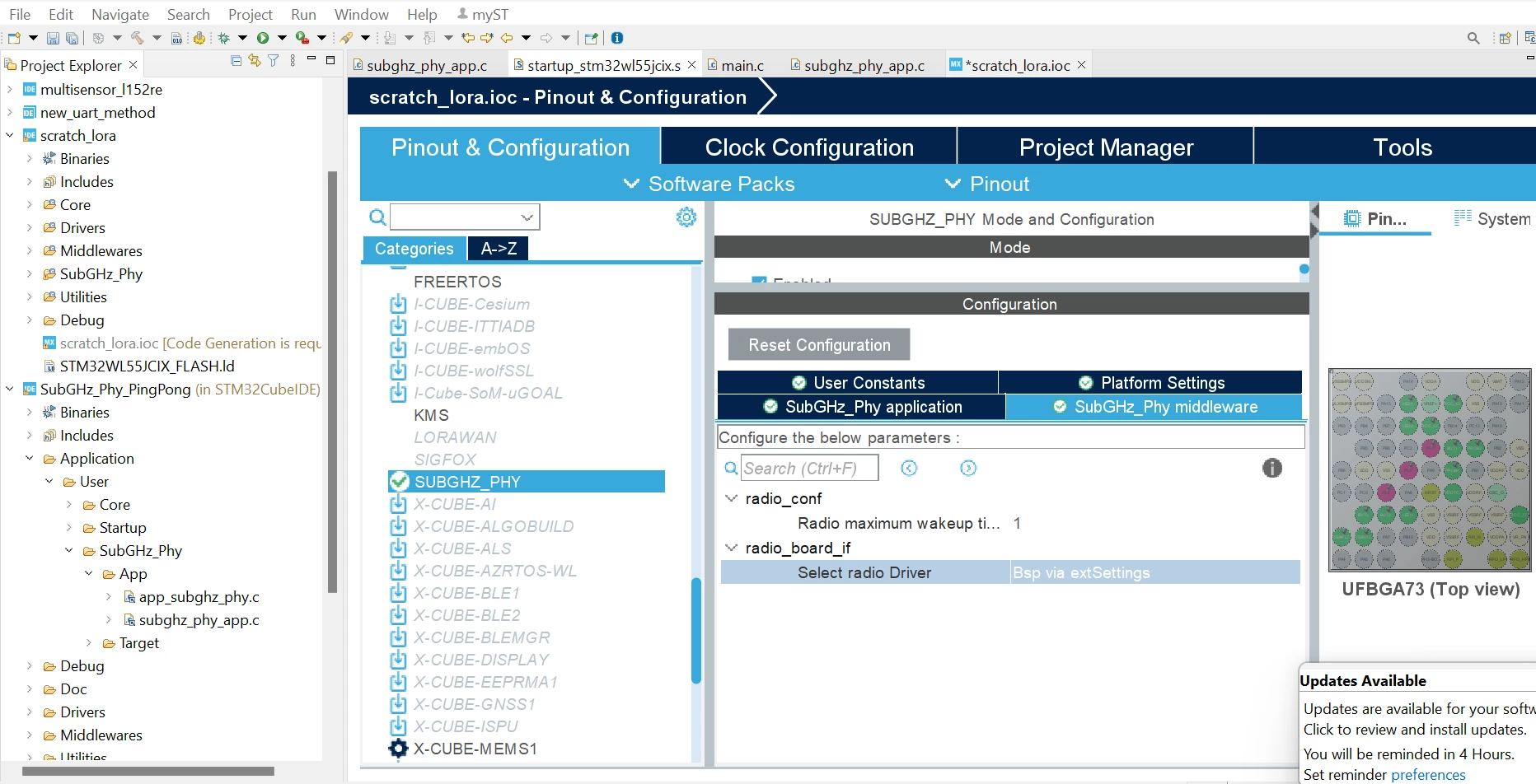The image size is (1536, 784).
Task: Collapse the radio_board_if parameter group
Action: click(731, 548)
